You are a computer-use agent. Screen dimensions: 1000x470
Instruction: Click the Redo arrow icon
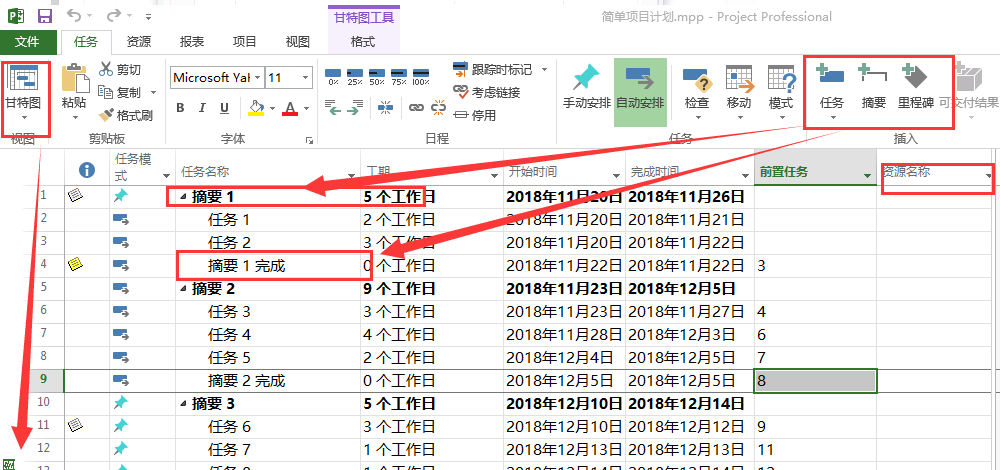coord(114,15)
